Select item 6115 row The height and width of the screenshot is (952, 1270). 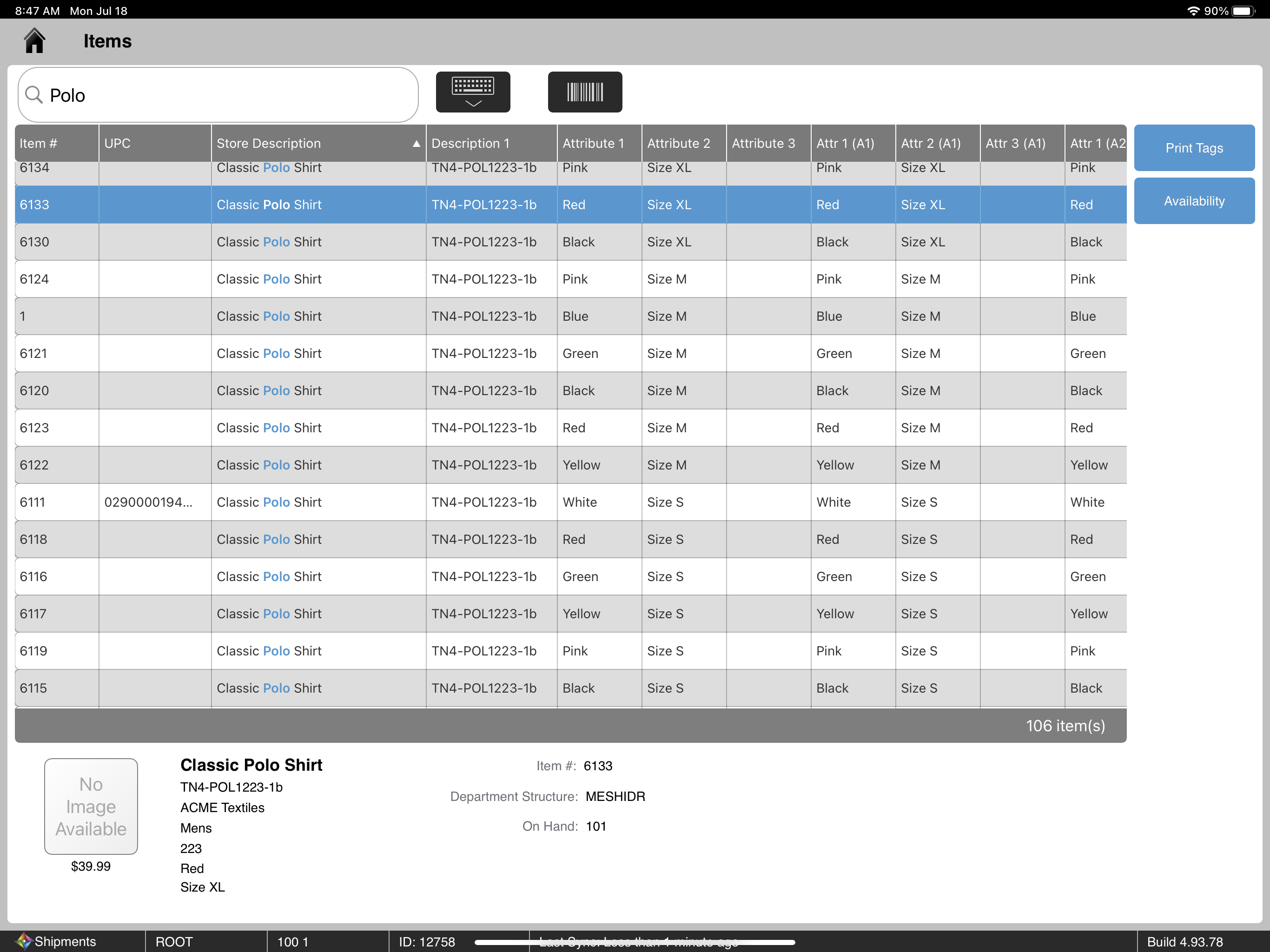[571, 688]
